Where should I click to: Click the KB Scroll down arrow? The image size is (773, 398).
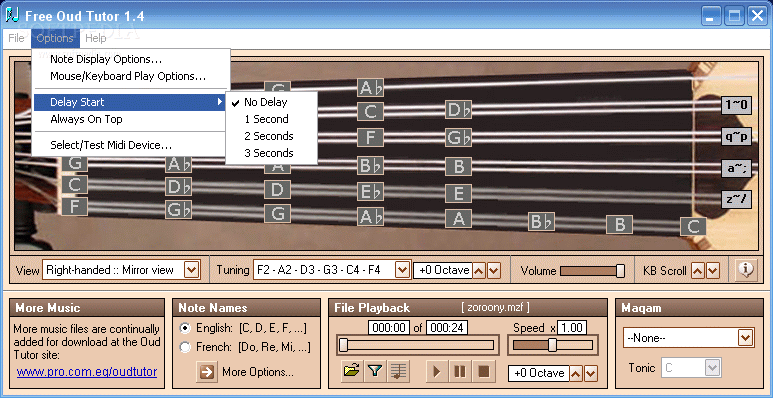coord(712,270)
